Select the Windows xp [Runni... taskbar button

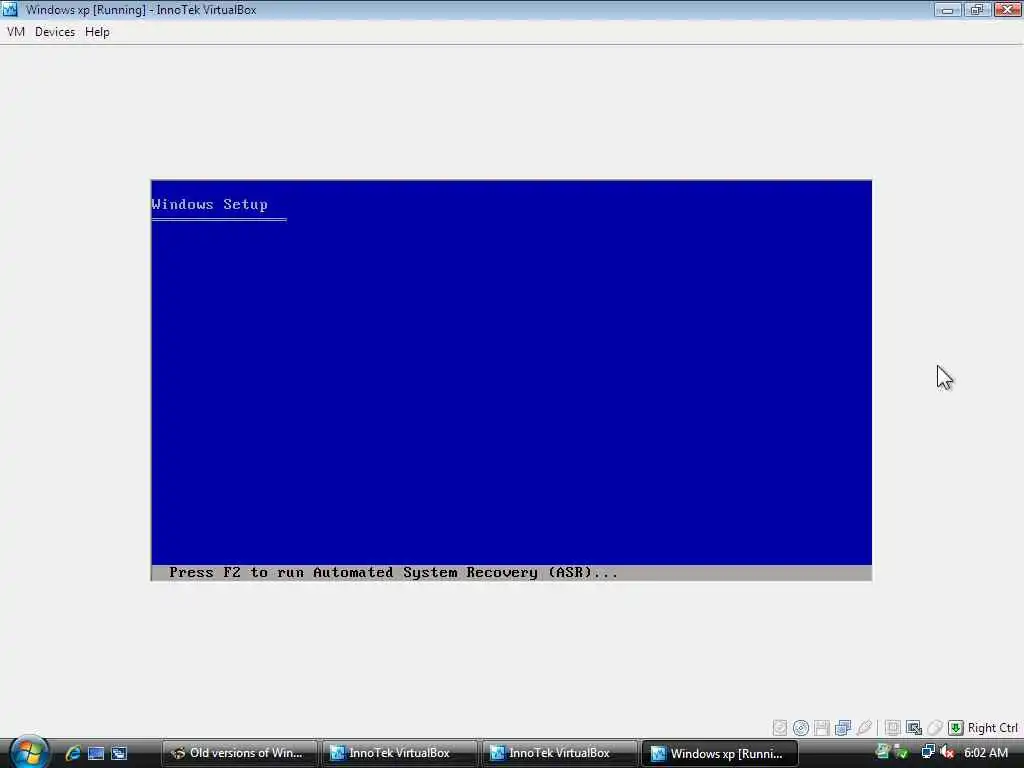point(720,753)
